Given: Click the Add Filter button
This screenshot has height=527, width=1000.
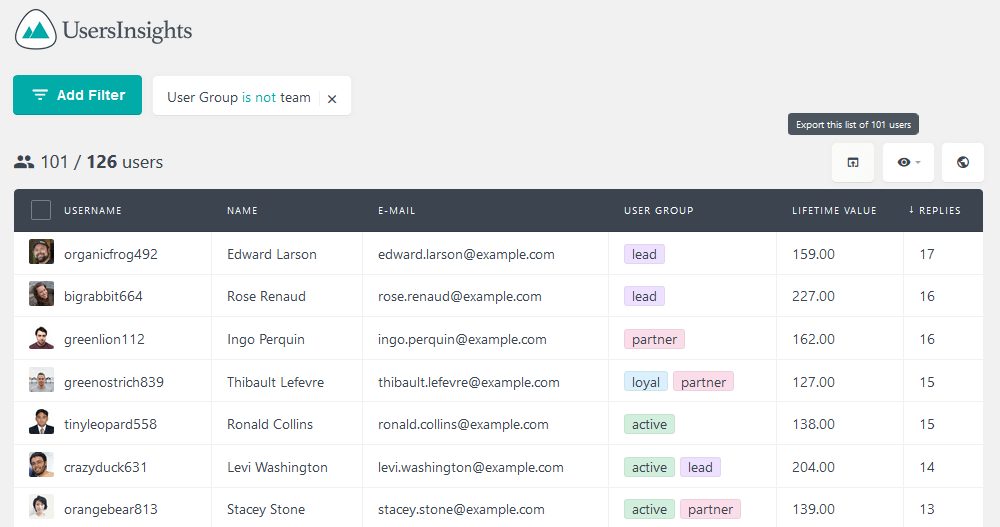Looking at the screenshot, I should [x=77, y=95].
